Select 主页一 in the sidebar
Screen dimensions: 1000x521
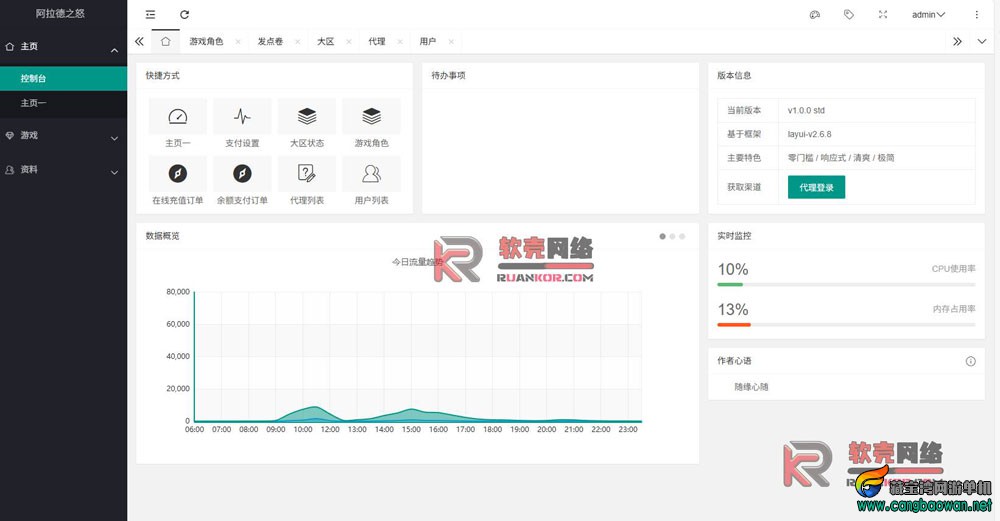[34, 103]
